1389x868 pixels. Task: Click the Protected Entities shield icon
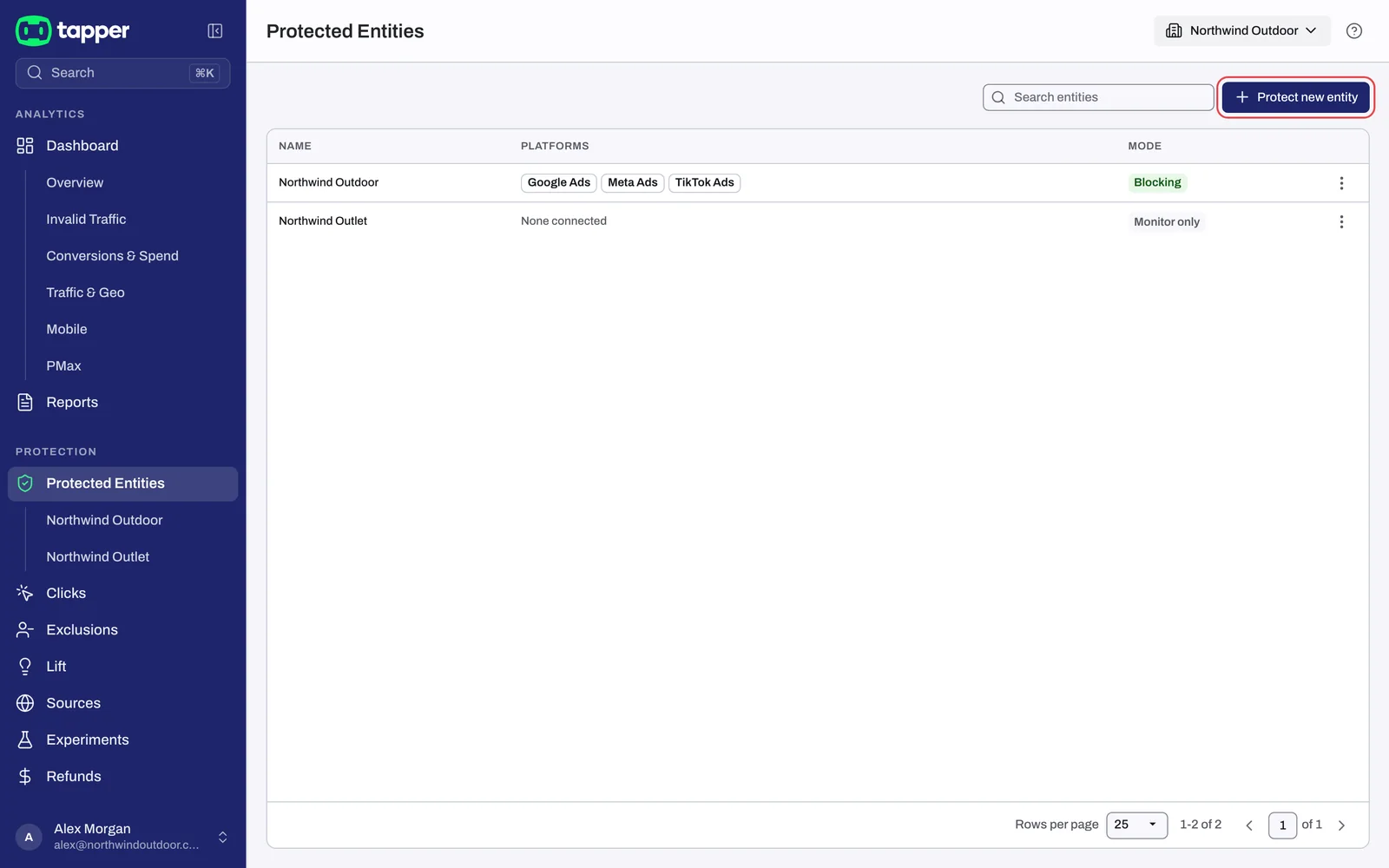pyautogui.click(x=25, y=483)
